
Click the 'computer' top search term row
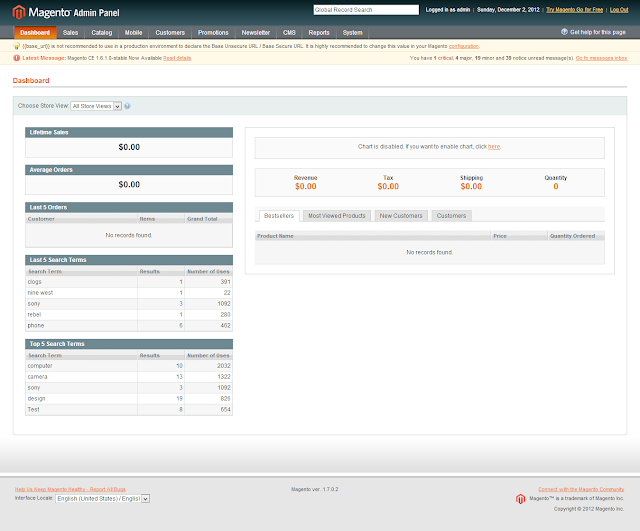coord(129,366)
